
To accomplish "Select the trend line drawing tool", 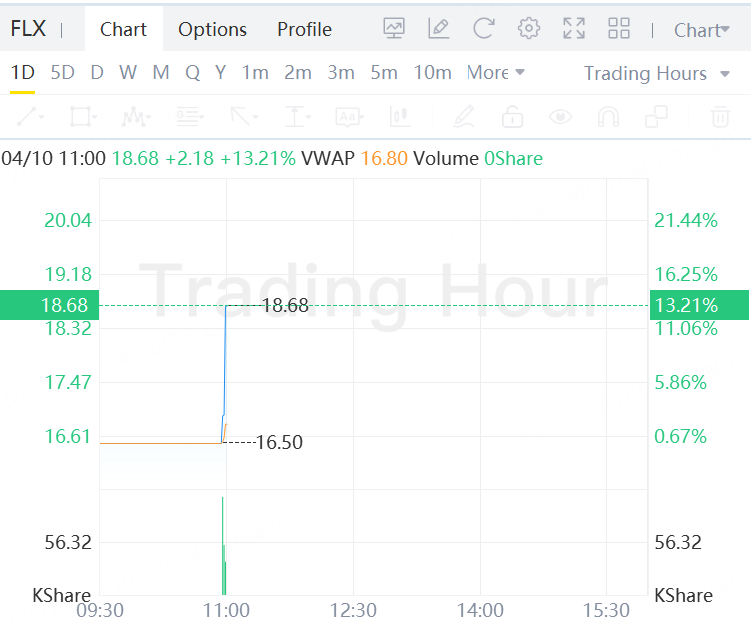I will (30, 117).
